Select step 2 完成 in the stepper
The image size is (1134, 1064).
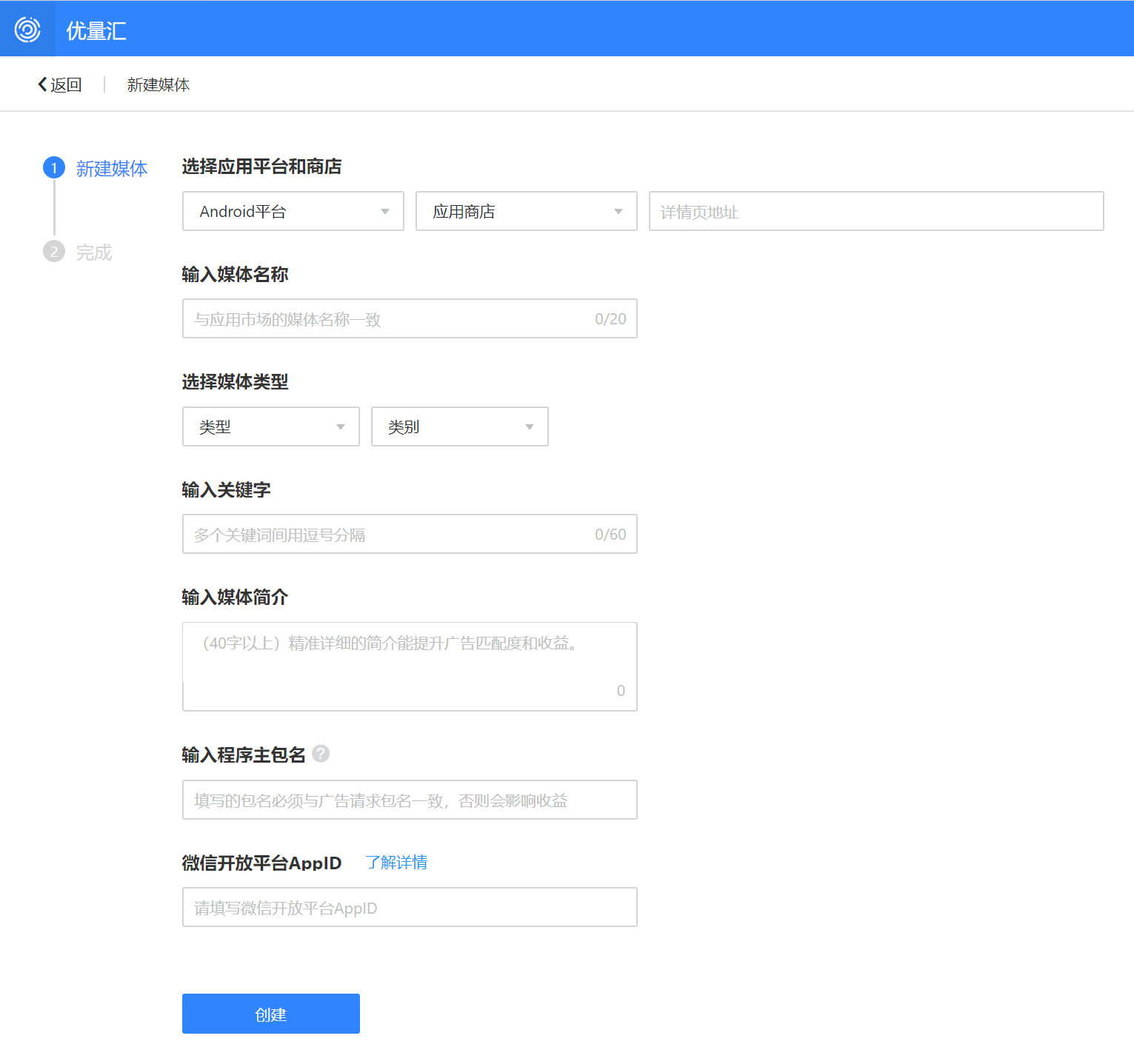[x=78, y=252]
